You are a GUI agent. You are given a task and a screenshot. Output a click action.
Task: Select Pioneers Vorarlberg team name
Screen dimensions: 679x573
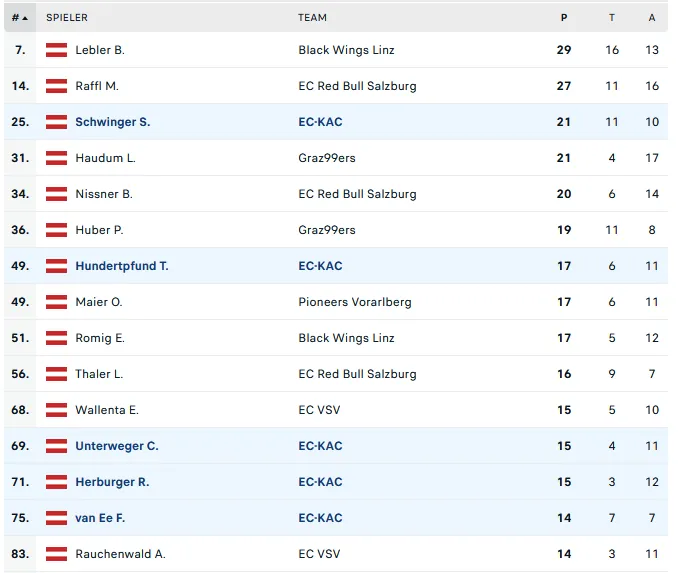pyautogui.click(x=354, y=302)
